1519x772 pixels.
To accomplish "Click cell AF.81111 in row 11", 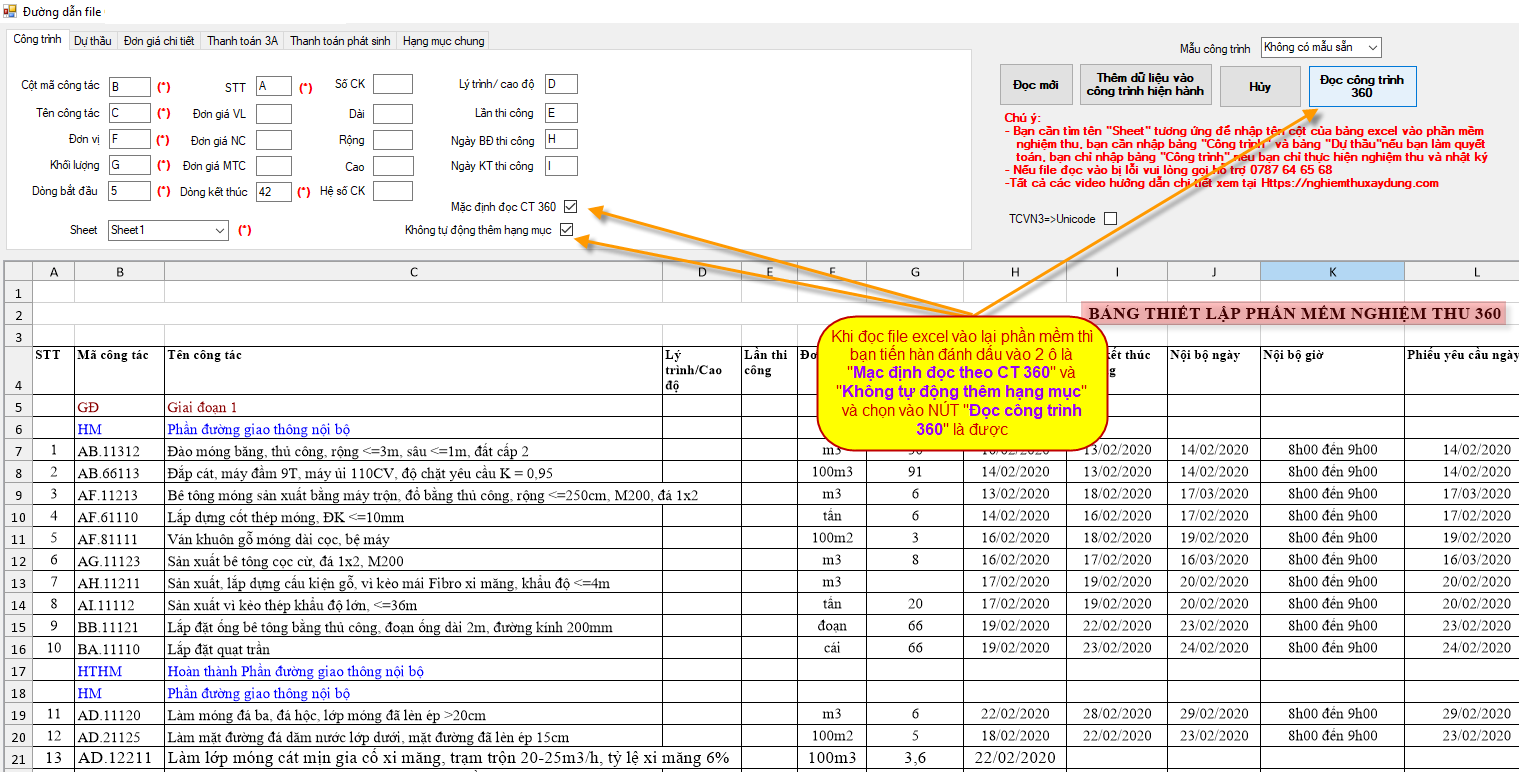I will (x=119, y=538).
